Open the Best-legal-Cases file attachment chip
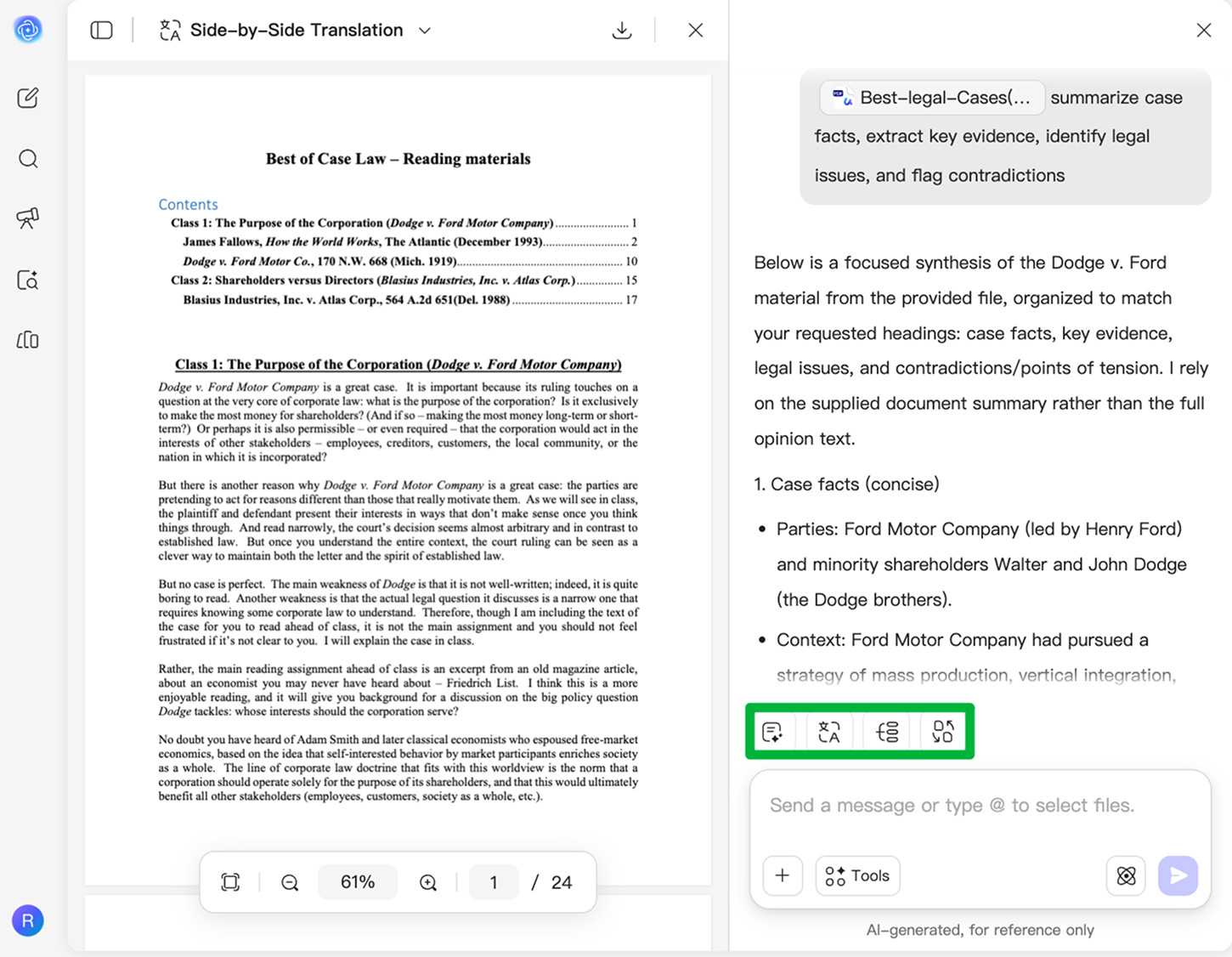Image resolution: width=1232 pixels, height=957 pixels. click(932, 98)
